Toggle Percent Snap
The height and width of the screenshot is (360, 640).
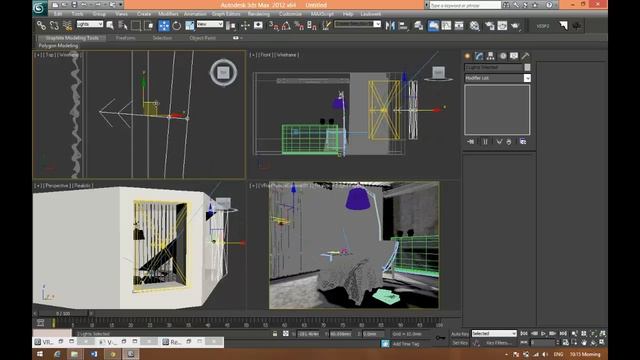tap(299, 25)
